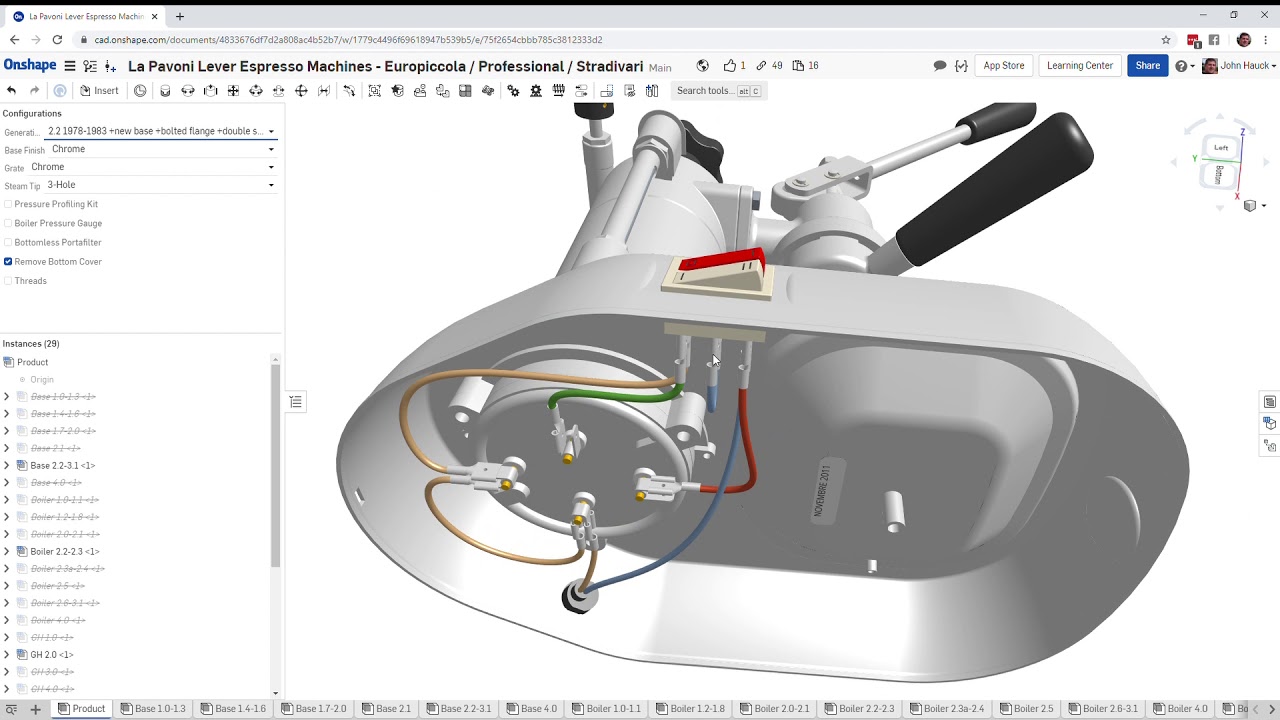Enable the Boiler Pressure Gauge checkbox
The height and width of the screenshot is (720, 1280).
(8, 223)
